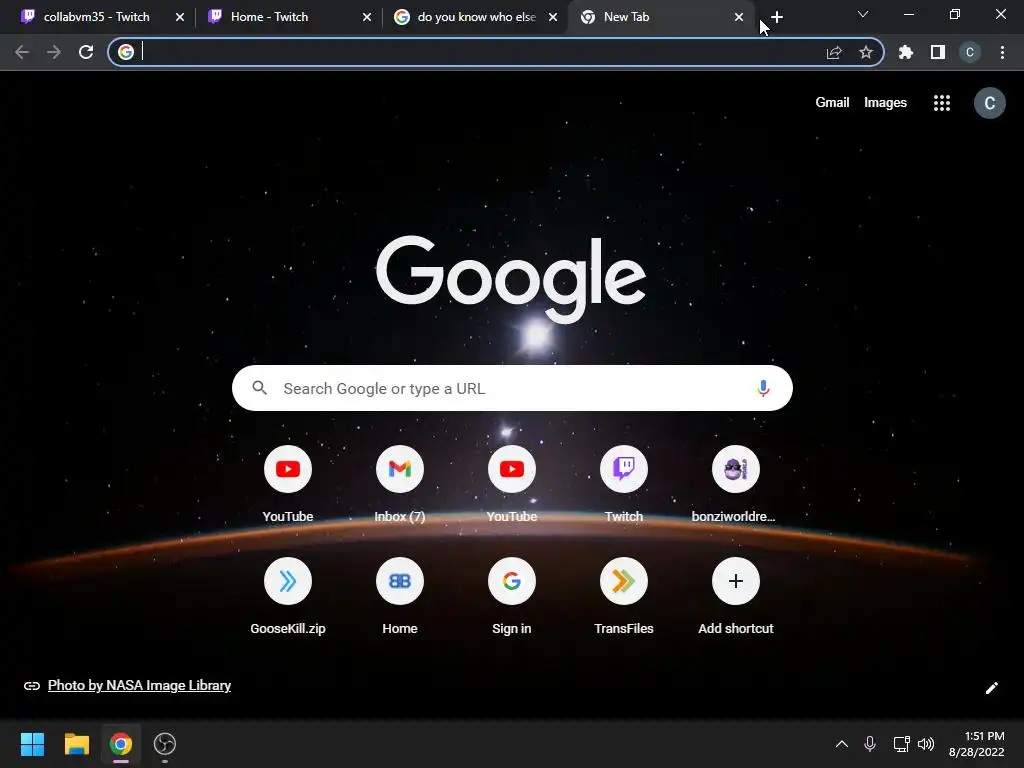Switch to the 'do you know who else' tab
This screenshot has width=1024, height=768.
point(477,17)
